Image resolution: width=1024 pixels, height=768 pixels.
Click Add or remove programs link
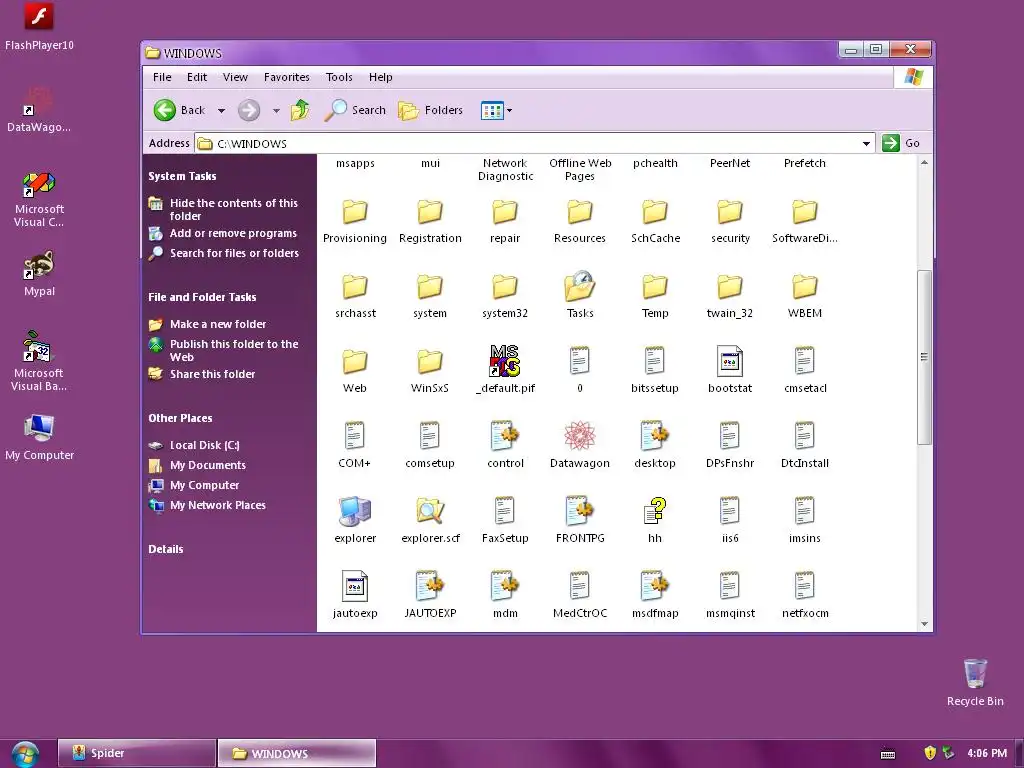223,233
